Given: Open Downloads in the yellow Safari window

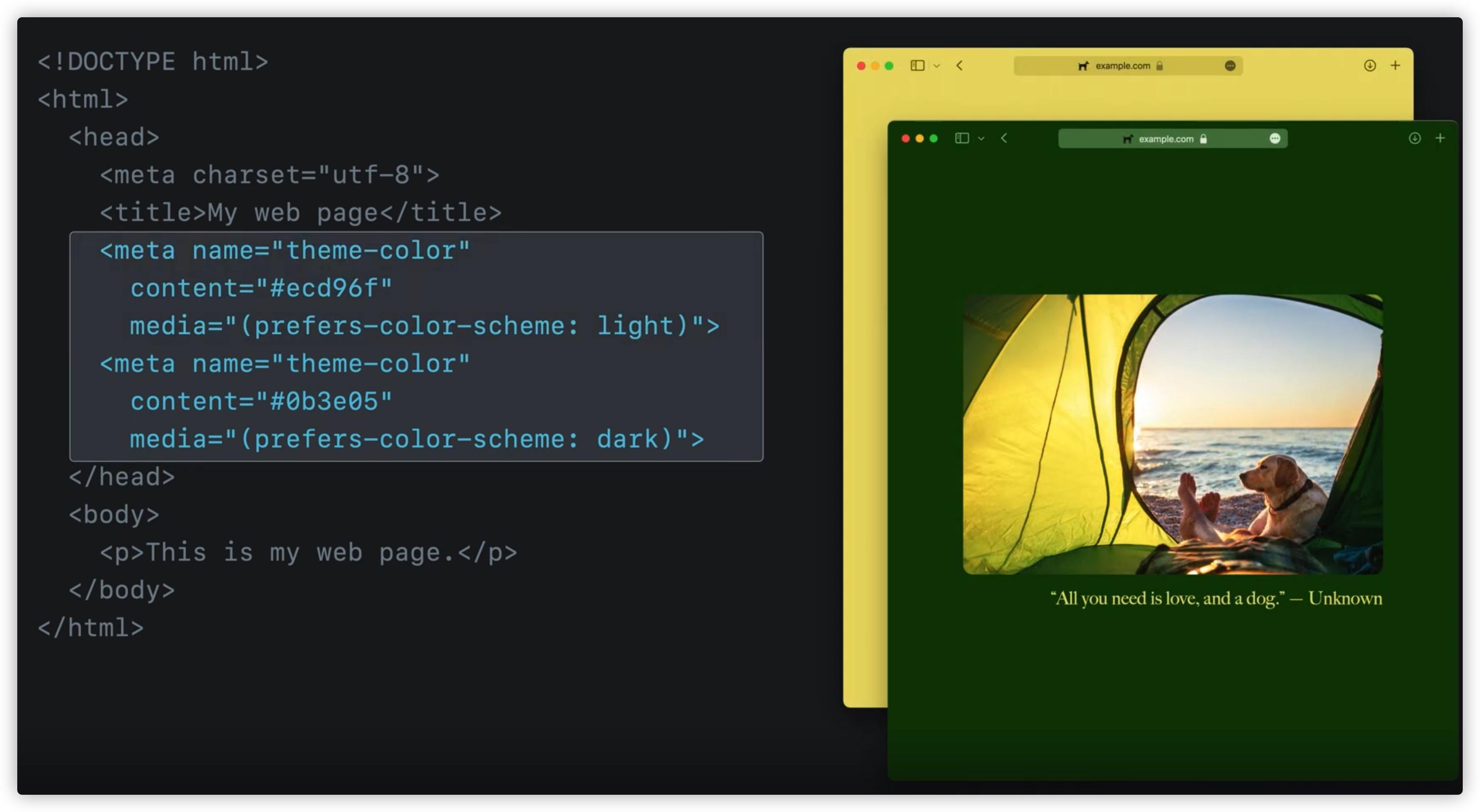Looking at the screenshot, I should [x=1370, y=66].
